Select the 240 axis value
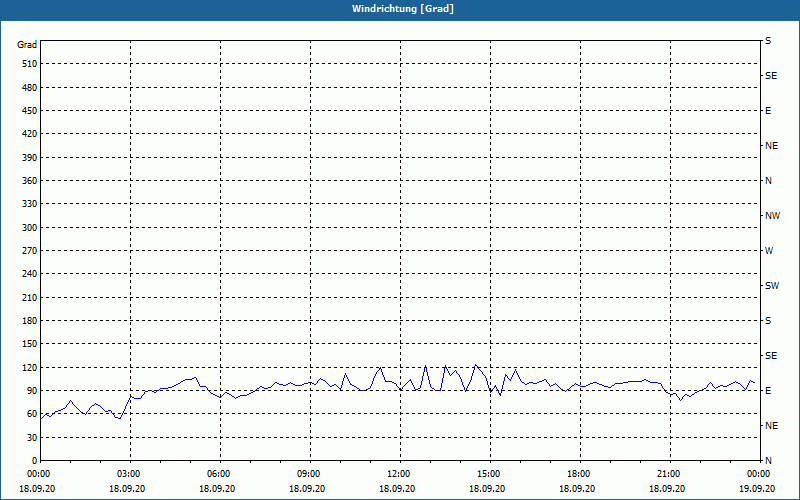 pyautogui.click(x=30, y=273)
